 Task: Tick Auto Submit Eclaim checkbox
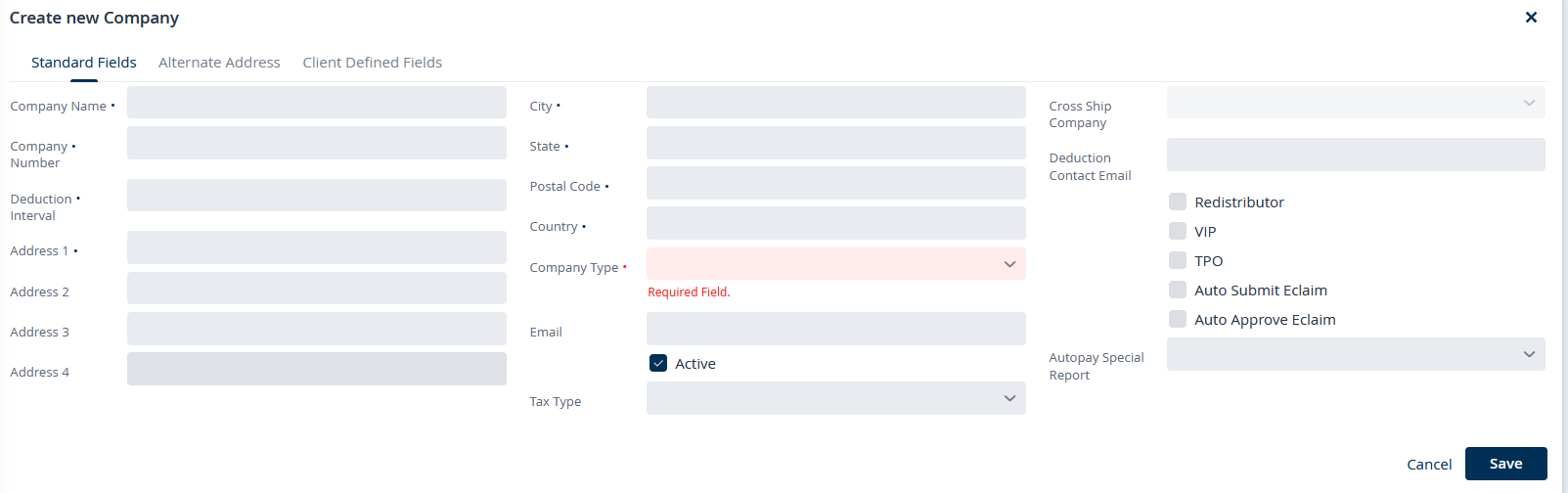click(x=1178, y=290)
